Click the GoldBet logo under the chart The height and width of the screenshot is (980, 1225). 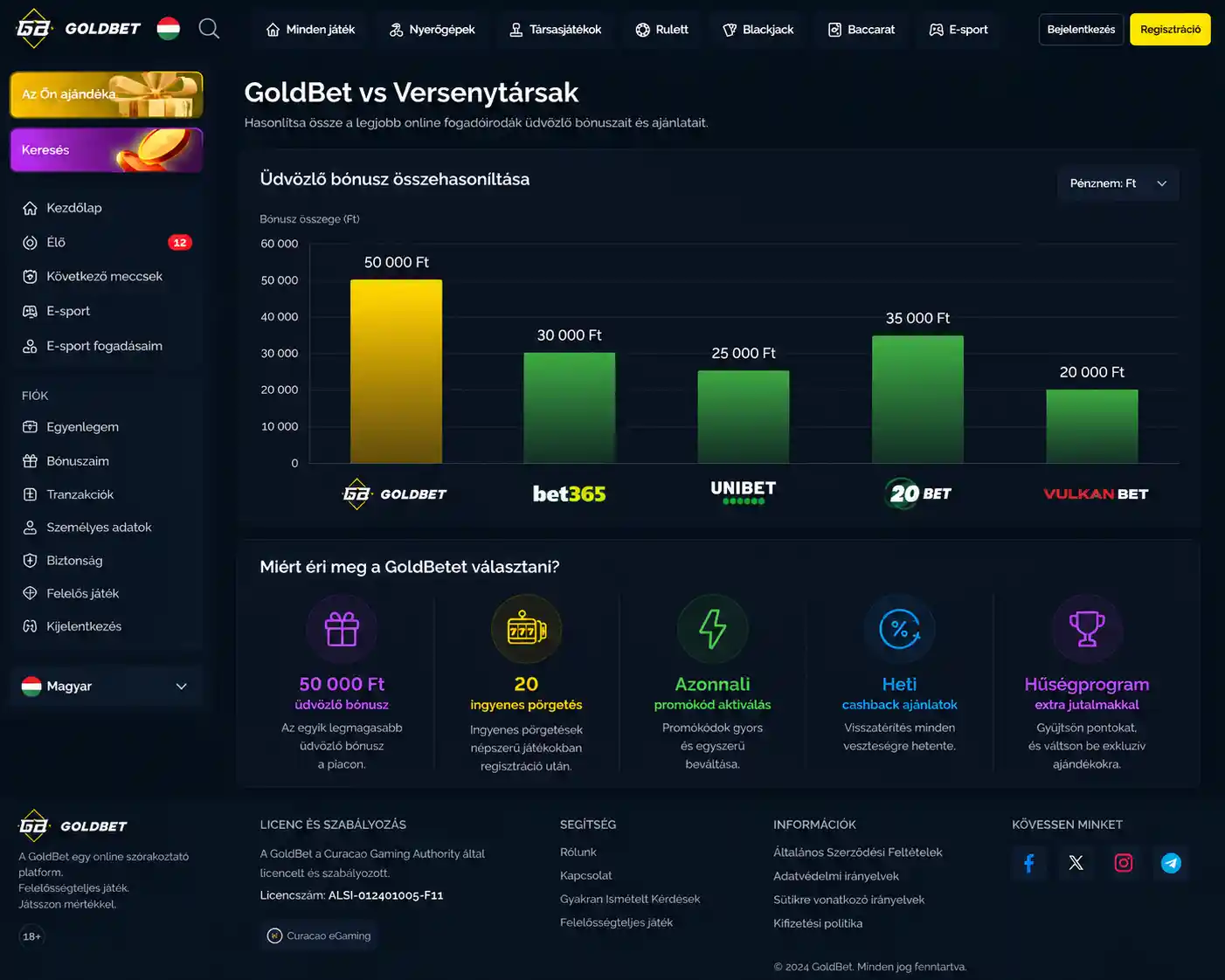pyautogui.click(x=395, y=493)
